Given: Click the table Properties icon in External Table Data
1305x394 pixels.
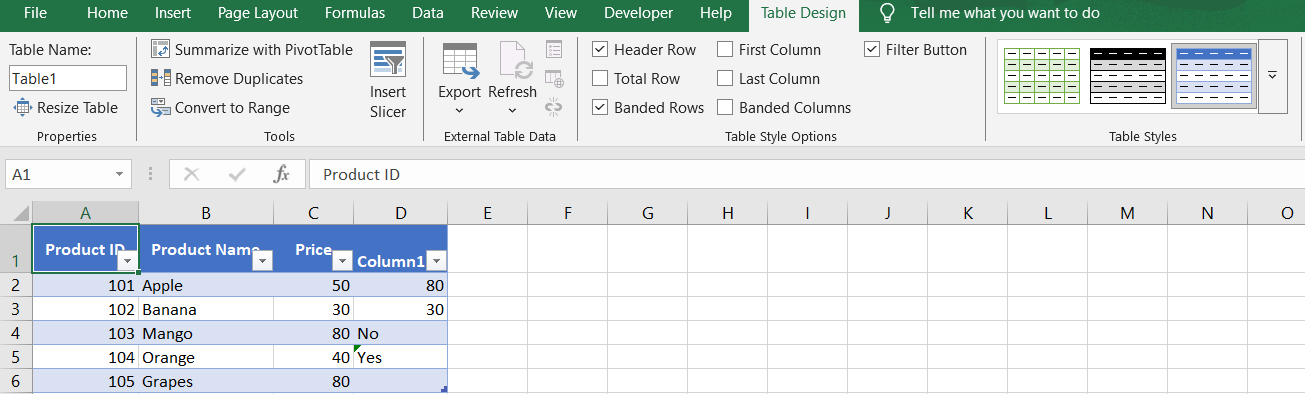Looking at the screenshot, I should [x=554, y=49].
